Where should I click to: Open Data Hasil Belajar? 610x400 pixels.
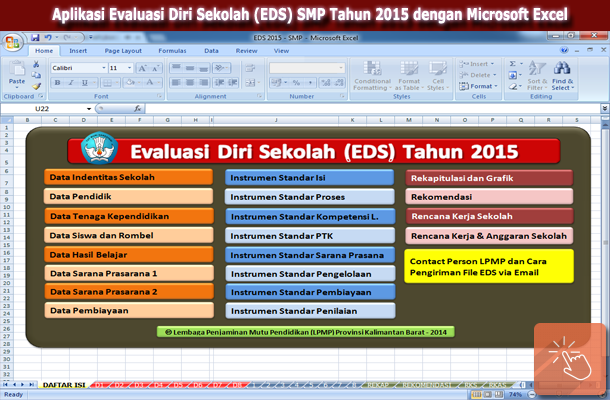(129, 254)
